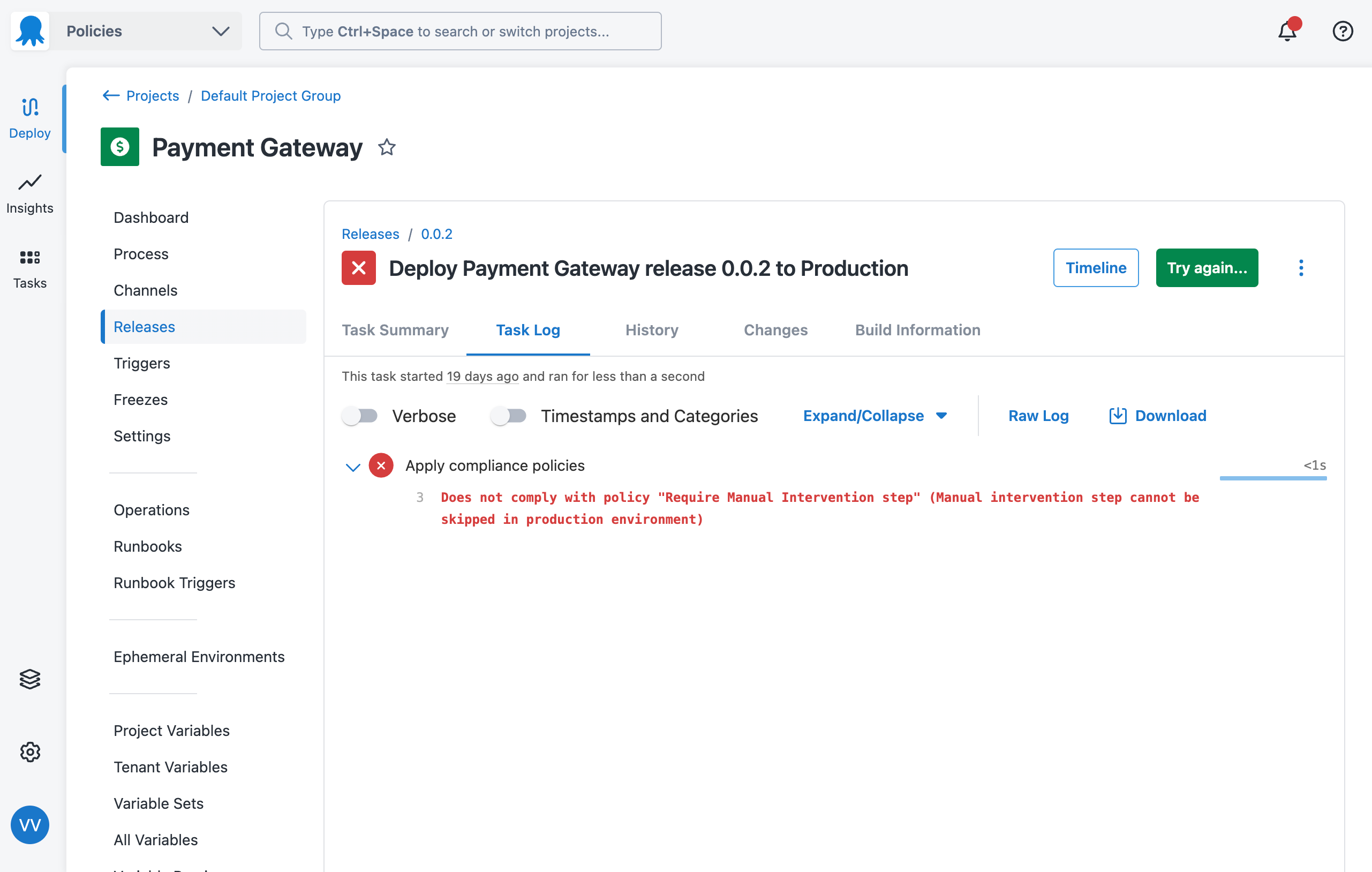This screenshot has width=1372, height=872.
Task: Switch to the Task Summary tab
Action: point(395,330)
